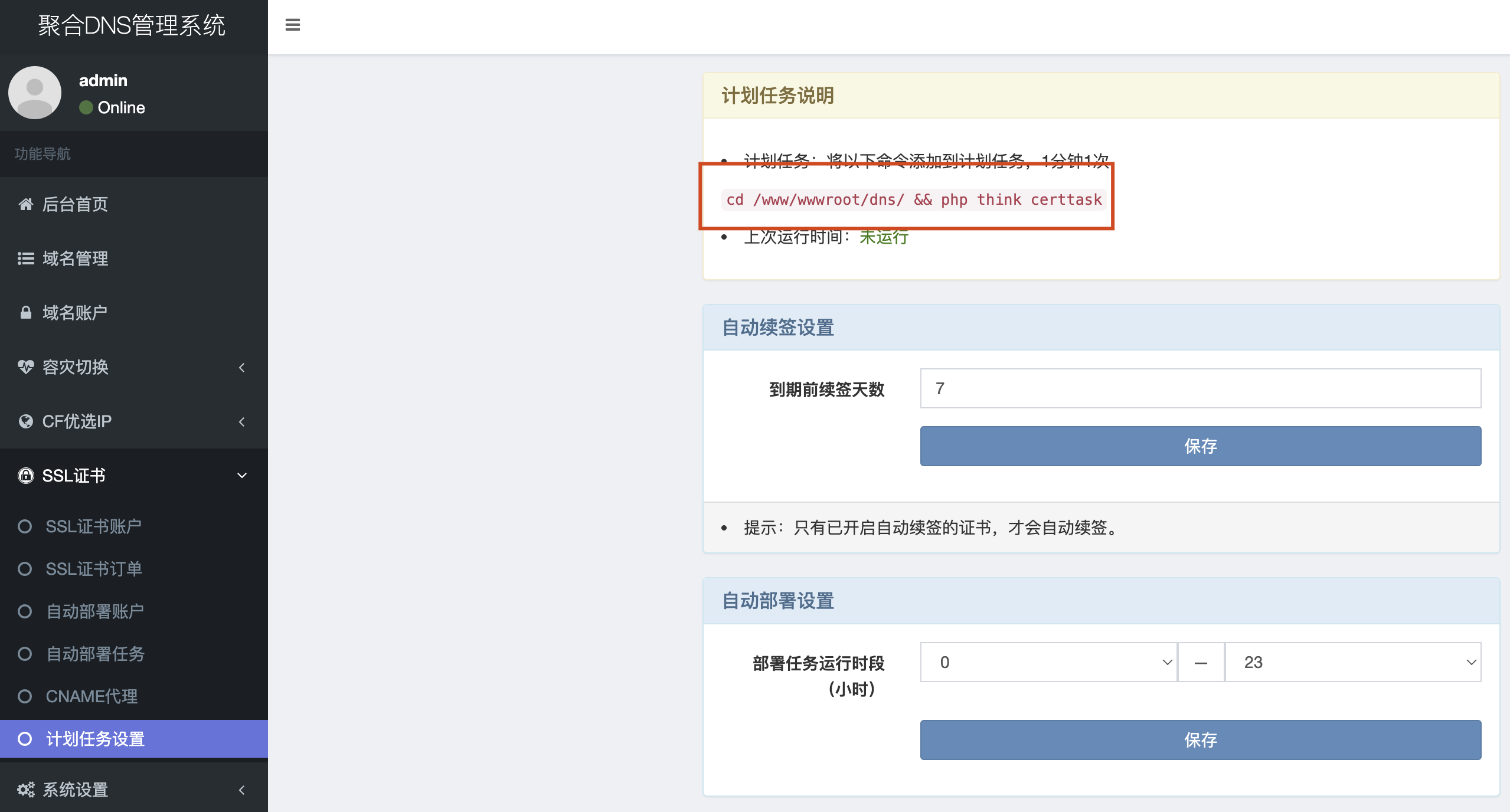Screen dimensions: 1510x812
Task: Open the start-hour dropdown showing 0
Action: click(1048, 662)
